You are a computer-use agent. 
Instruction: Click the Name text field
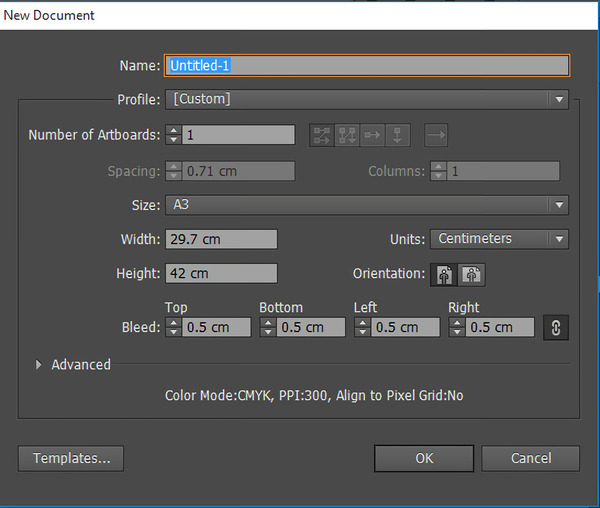(x=367, y=65)
